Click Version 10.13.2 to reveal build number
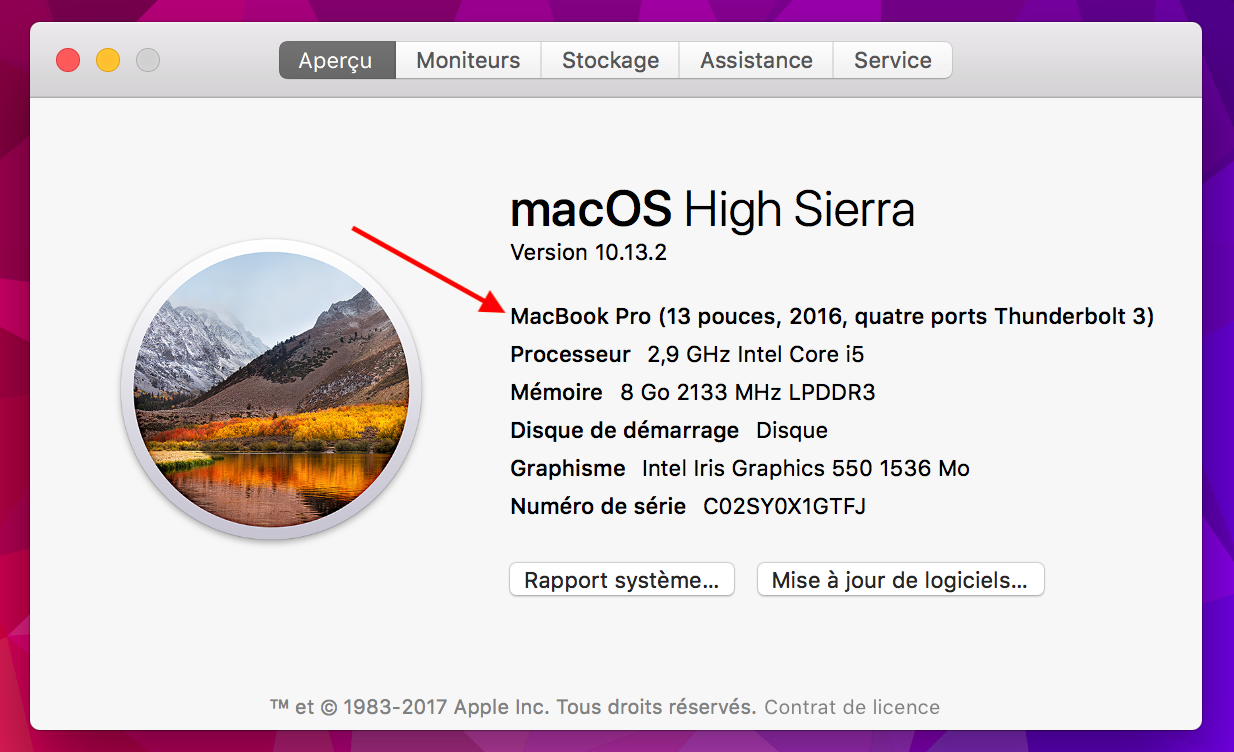 click(588, 252)
